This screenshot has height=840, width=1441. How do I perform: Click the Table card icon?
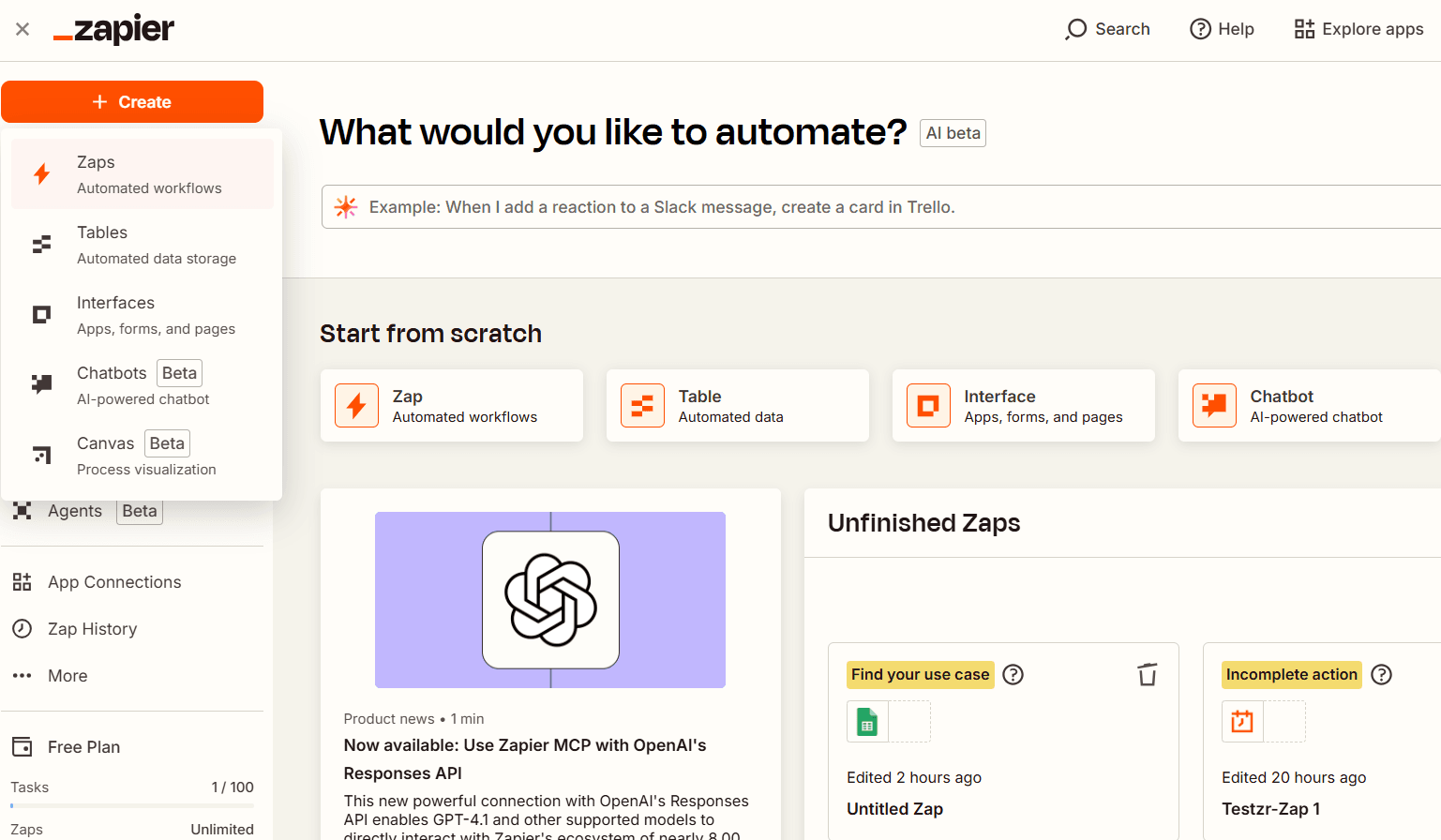click(643, 406)
